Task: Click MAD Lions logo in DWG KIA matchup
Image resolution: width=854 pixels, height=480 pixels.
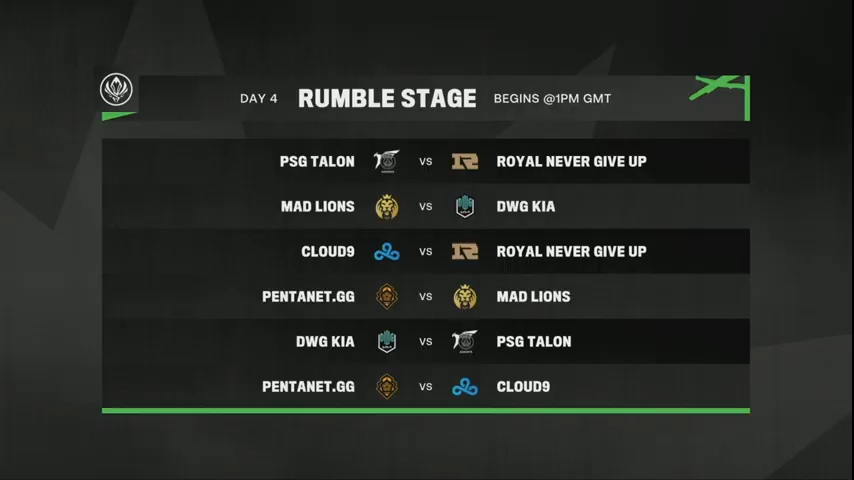Action: (x=386, y=206)
